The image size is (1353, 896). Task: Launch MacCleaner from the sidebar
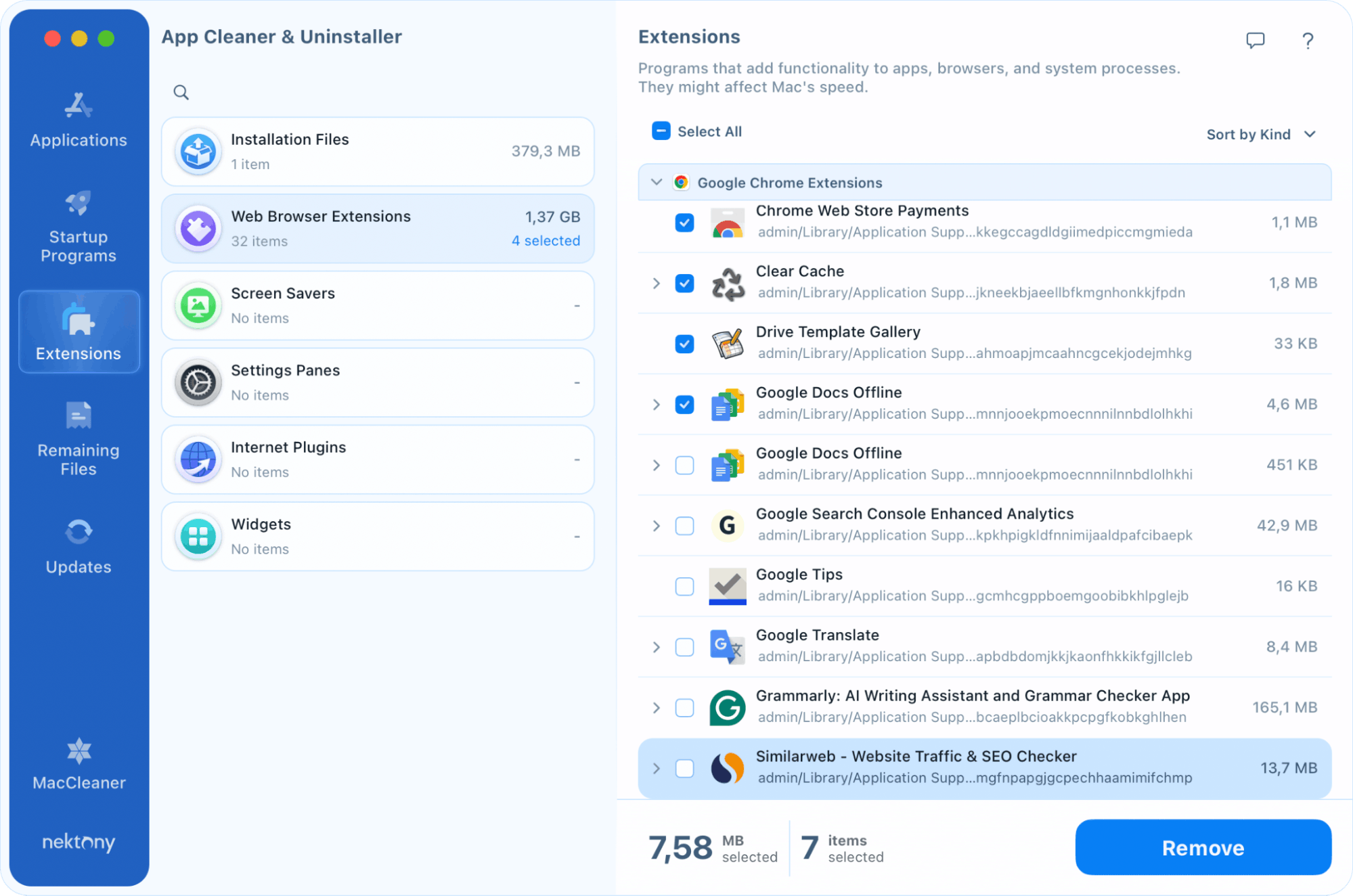click(78, 761)
